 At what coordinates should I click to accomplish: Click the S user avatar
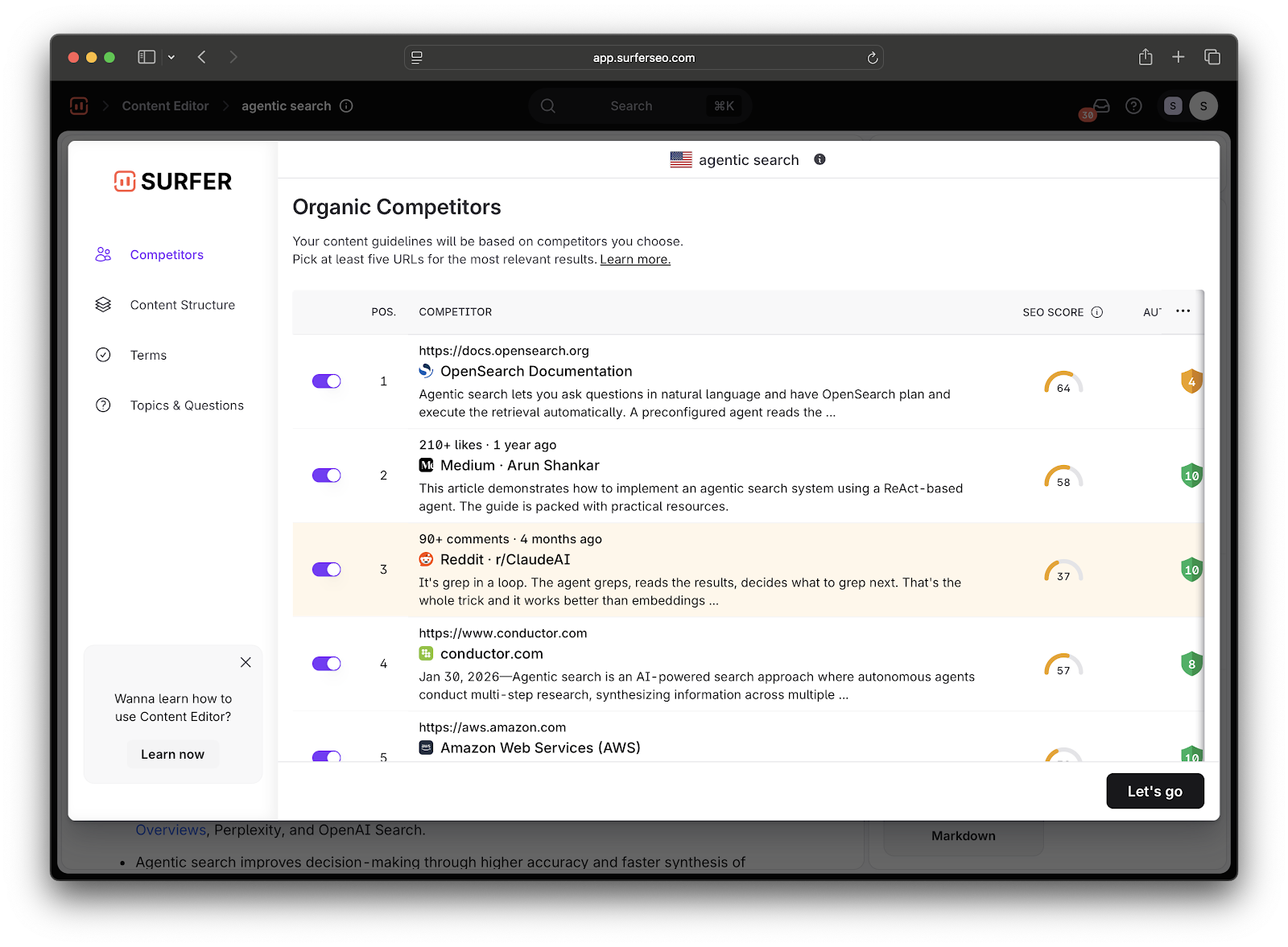tap(1203, 106)
